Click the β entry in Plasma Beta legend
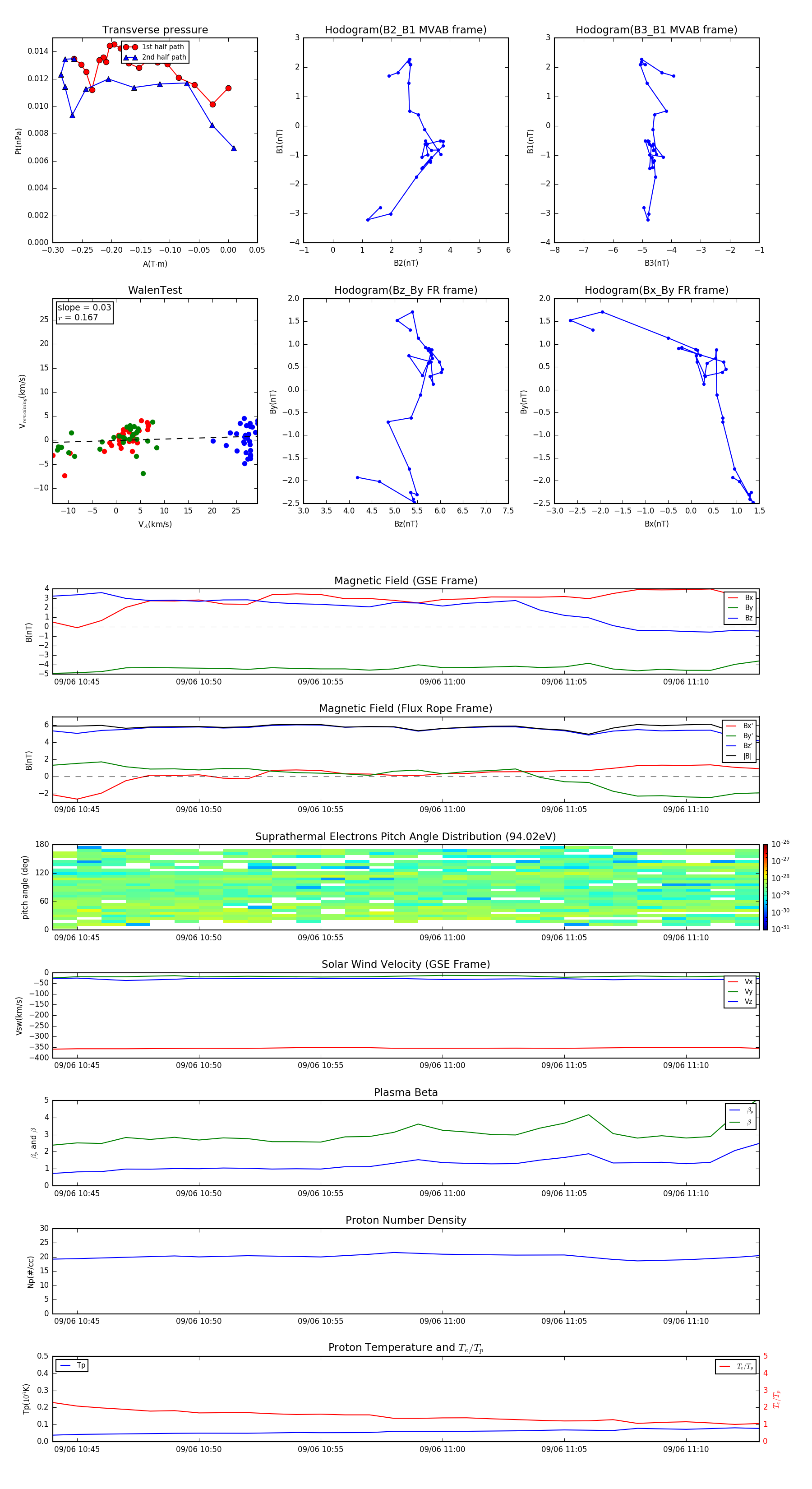Image resolution: width=812 pixels, height=1489 pixels. (x=741, y=1122)
